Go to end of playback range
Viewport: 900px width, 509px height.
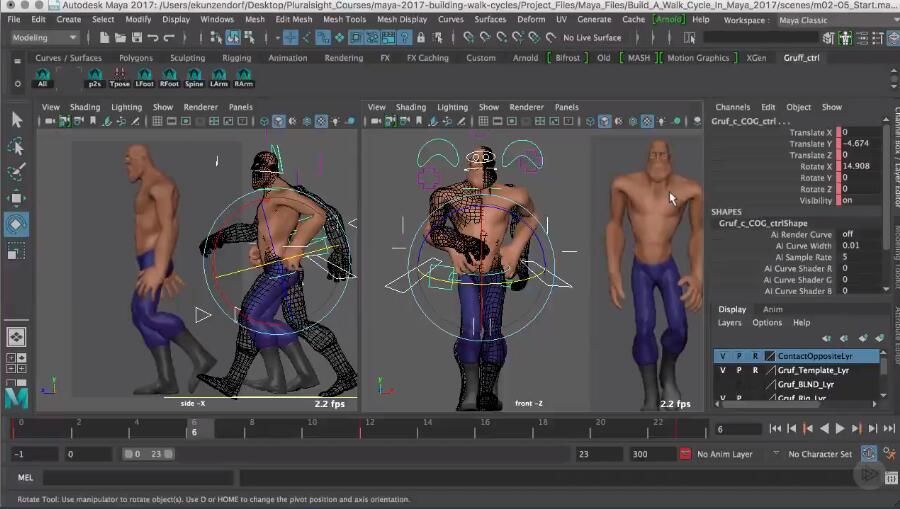click(x=889, y=429)
